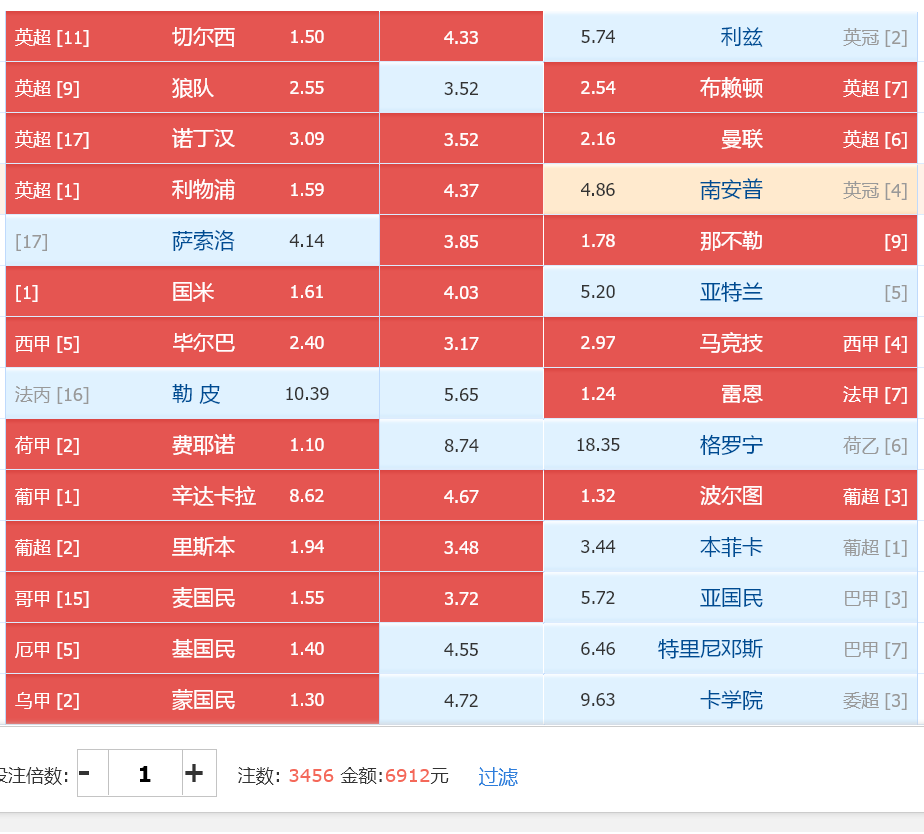Viewport: 924px width, 834px height.
Task: Select 利兹 away win odds 5.74
Action: click(x=730, y=37)
